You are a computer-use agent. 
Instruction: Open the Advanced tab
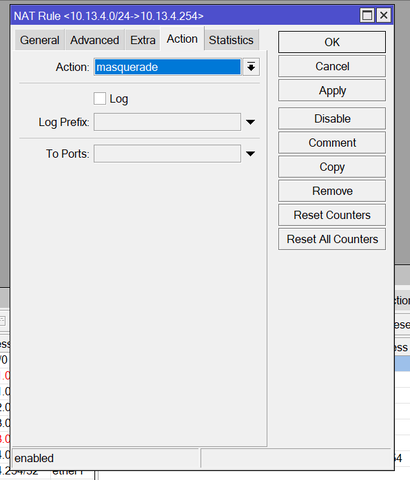click(x=95, y=40)
